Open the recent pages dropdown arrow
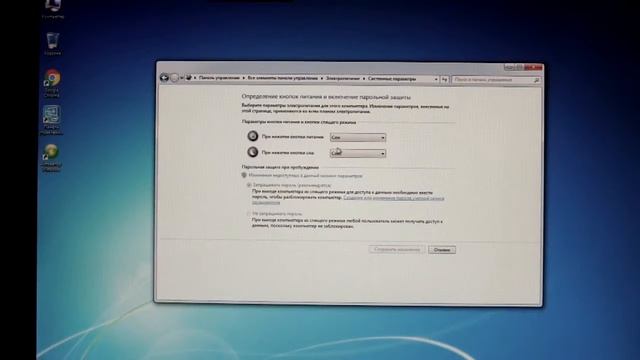The image size is (640, 360). [x=182, y=78]
